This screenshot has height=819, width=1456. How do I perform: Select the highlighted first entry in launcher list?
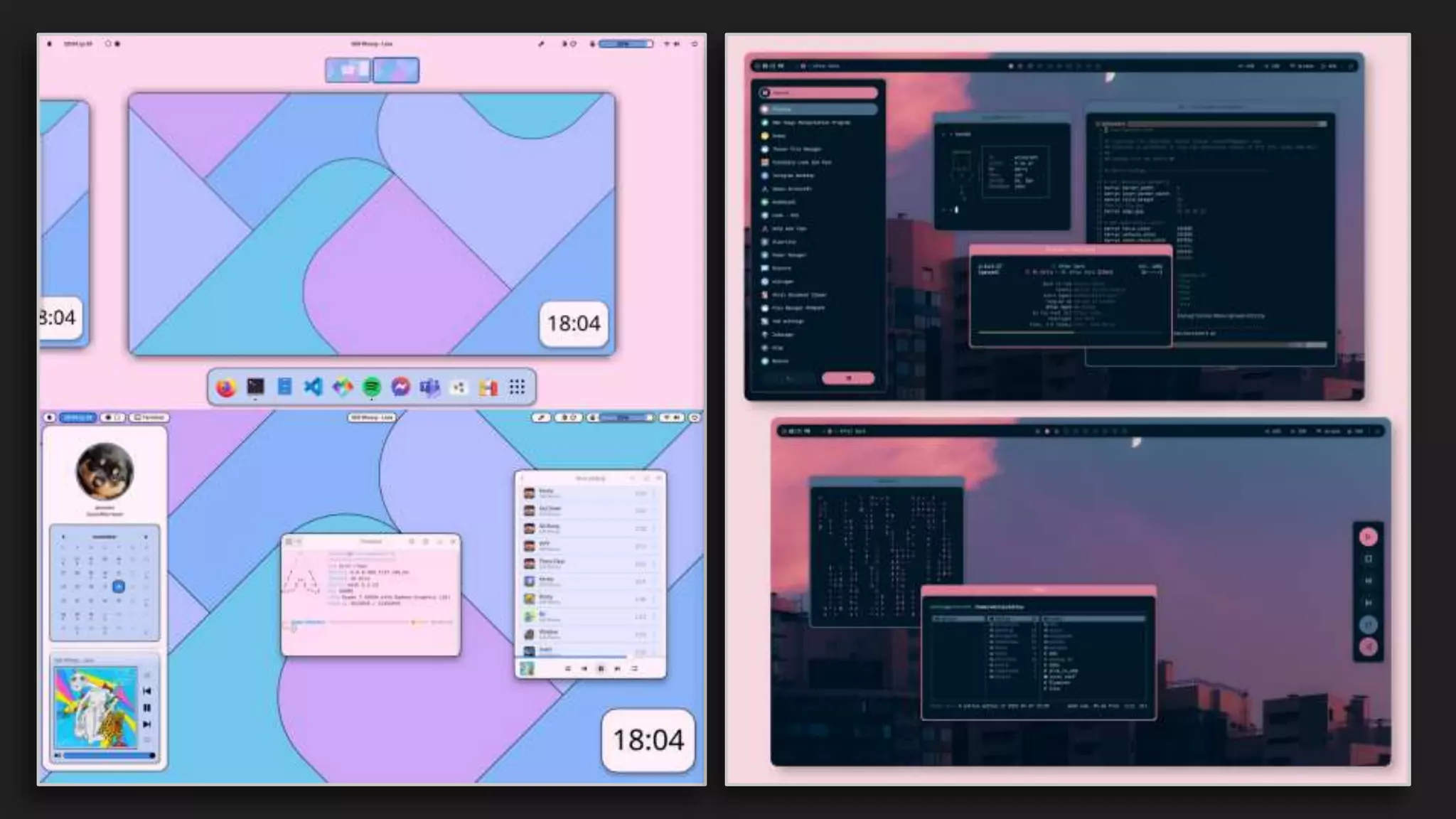[819, 109]
